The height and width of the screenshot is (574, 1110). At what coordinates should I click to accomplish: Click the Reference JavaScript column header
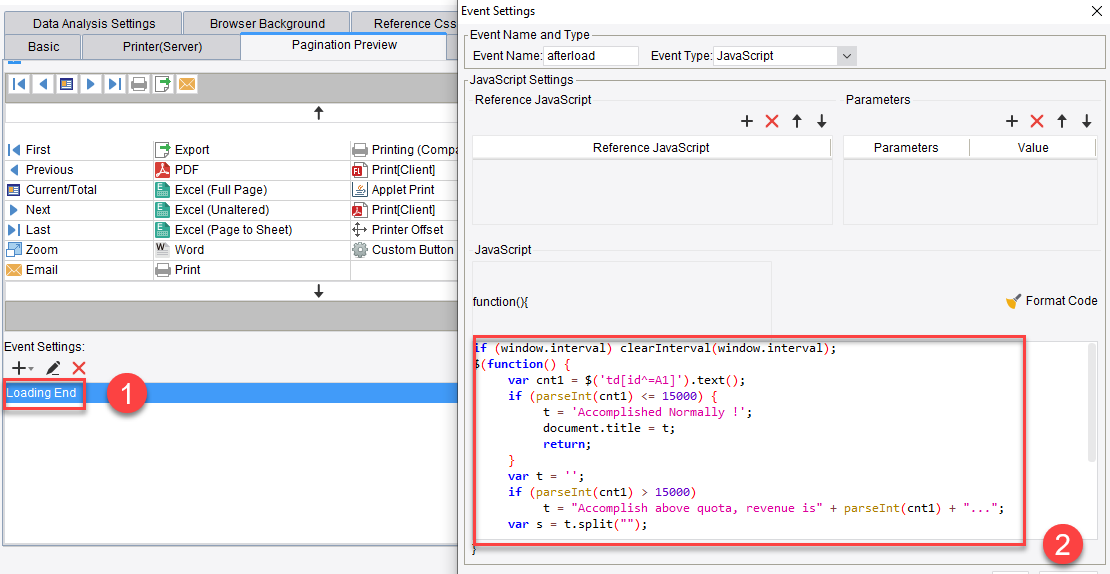coord(651,148)
